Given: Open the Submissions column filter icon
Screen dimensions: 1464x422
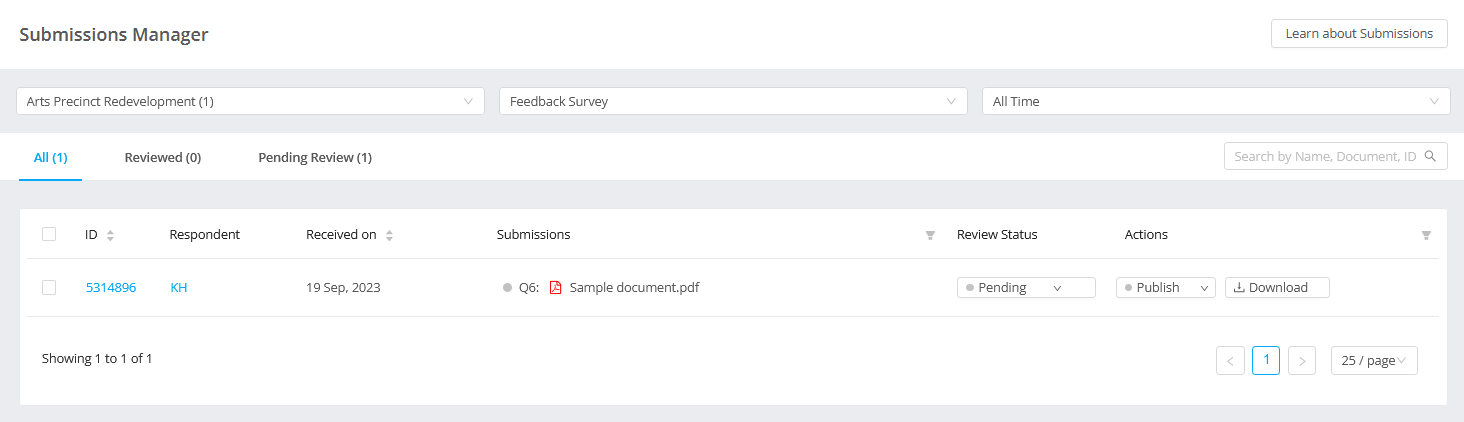Looking at the screenshot, I should tap(930, 235).
